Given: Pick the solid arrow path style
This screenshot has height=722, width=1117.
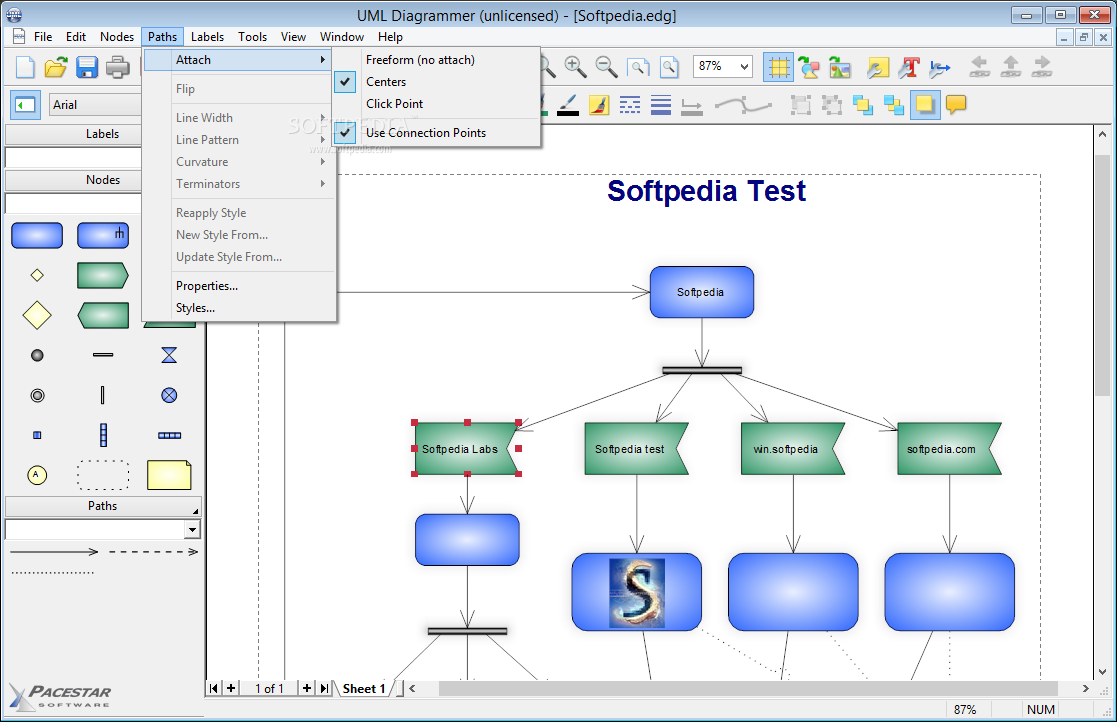Looking at the screenshot, I should coord(54,552).
